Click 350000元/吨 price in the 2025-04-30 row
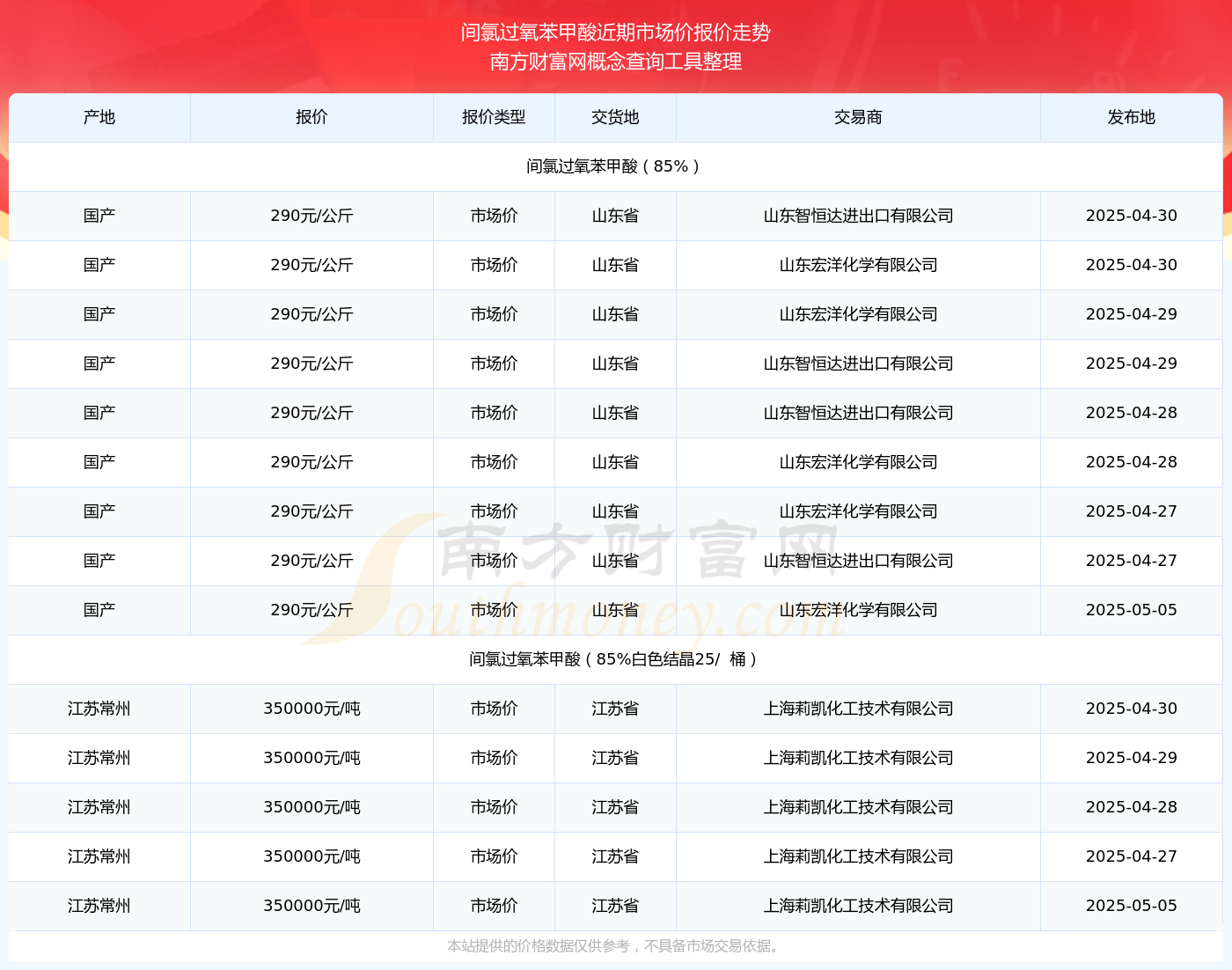 pyautogui.click(x=312, y=709)
